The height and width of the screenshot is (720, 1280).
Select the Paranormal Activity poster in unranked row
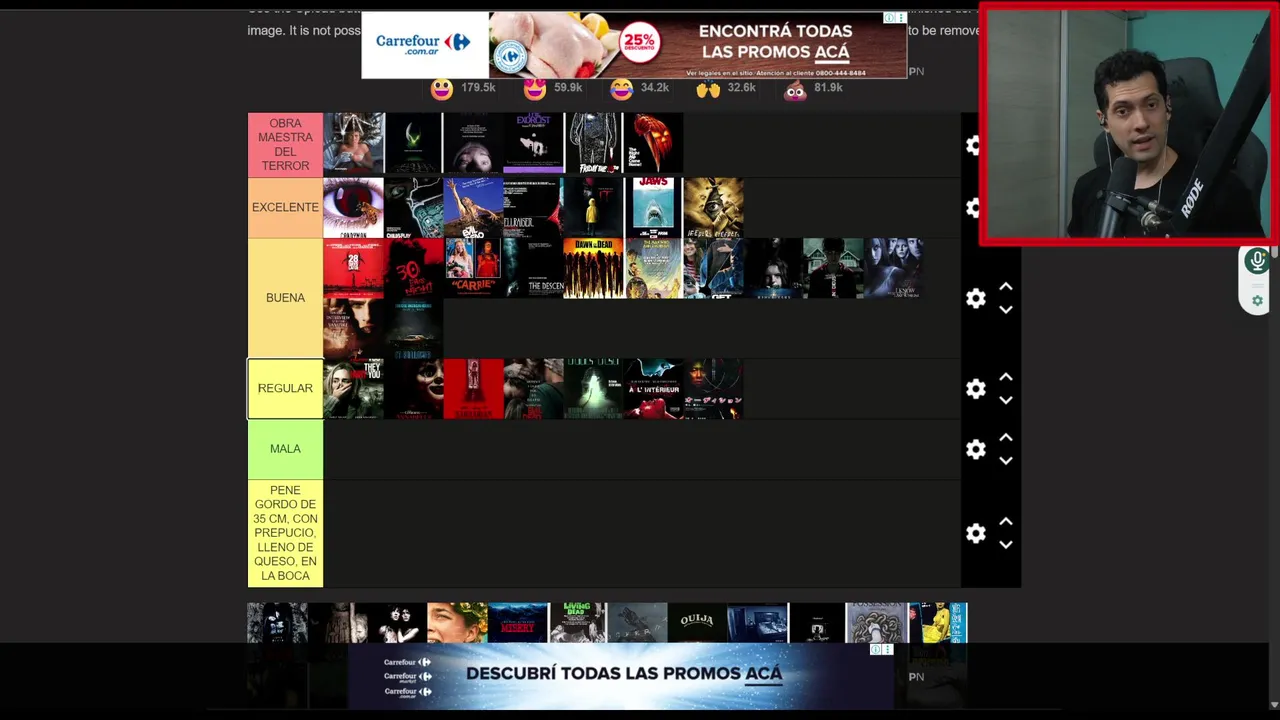pyautogui.click(x=757, y=622)
